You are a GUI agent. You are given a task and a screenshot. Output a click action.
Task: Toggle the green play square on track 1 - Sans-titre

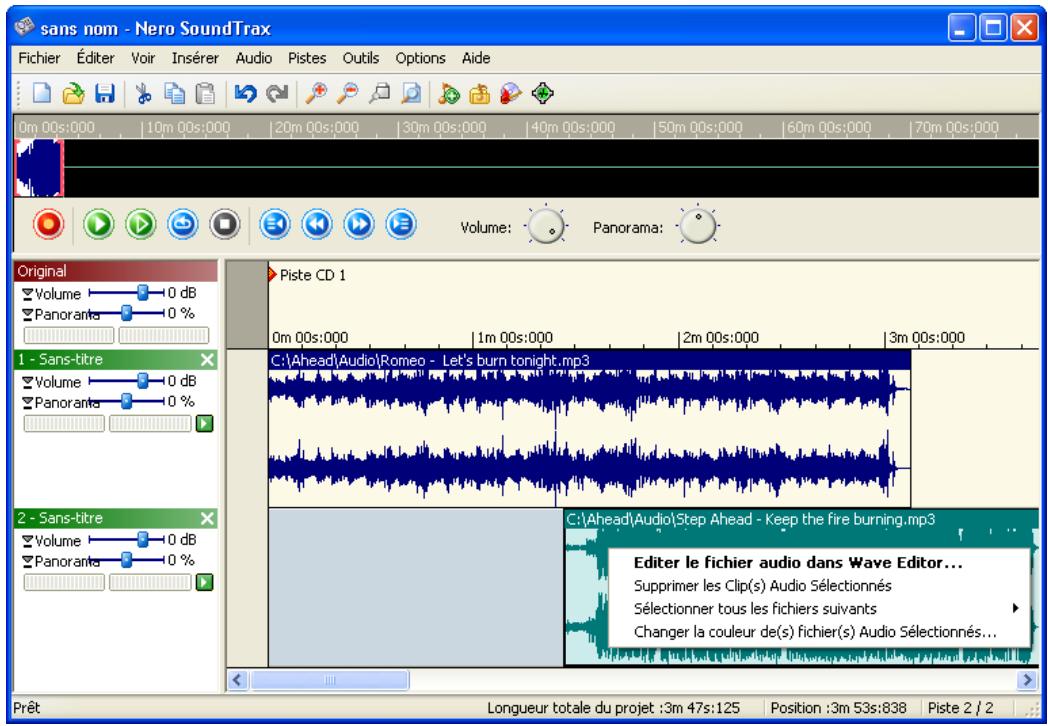205,423
